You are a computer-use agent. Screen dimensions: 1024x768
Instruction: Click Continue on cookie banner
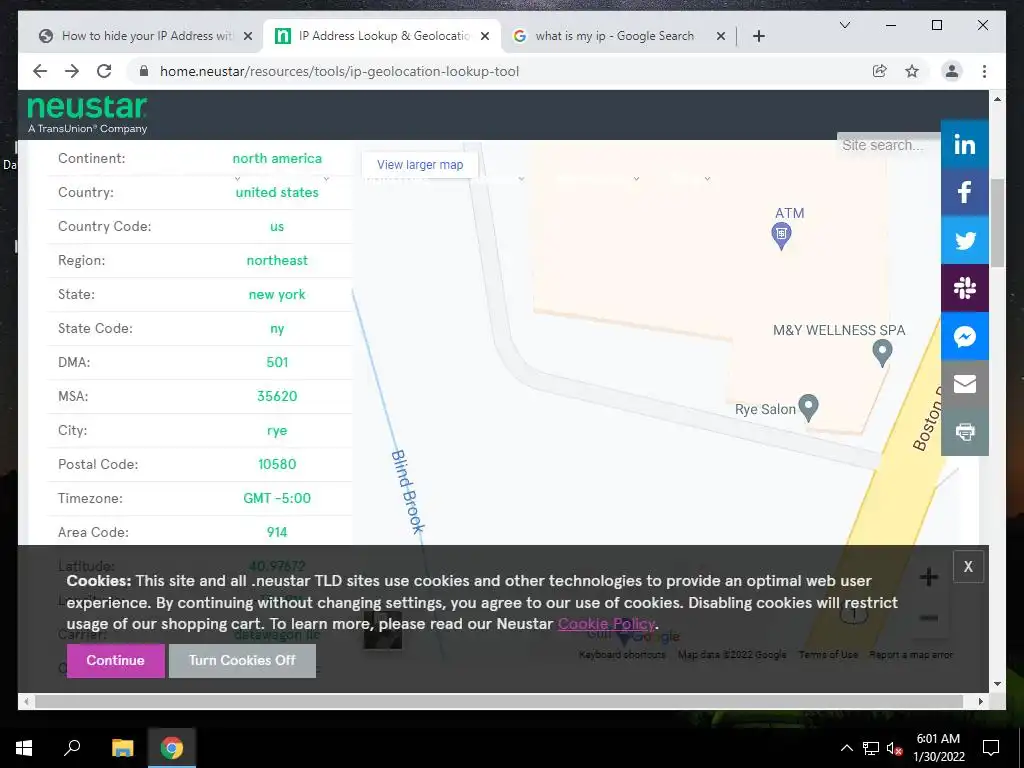[x=116, y=660]
